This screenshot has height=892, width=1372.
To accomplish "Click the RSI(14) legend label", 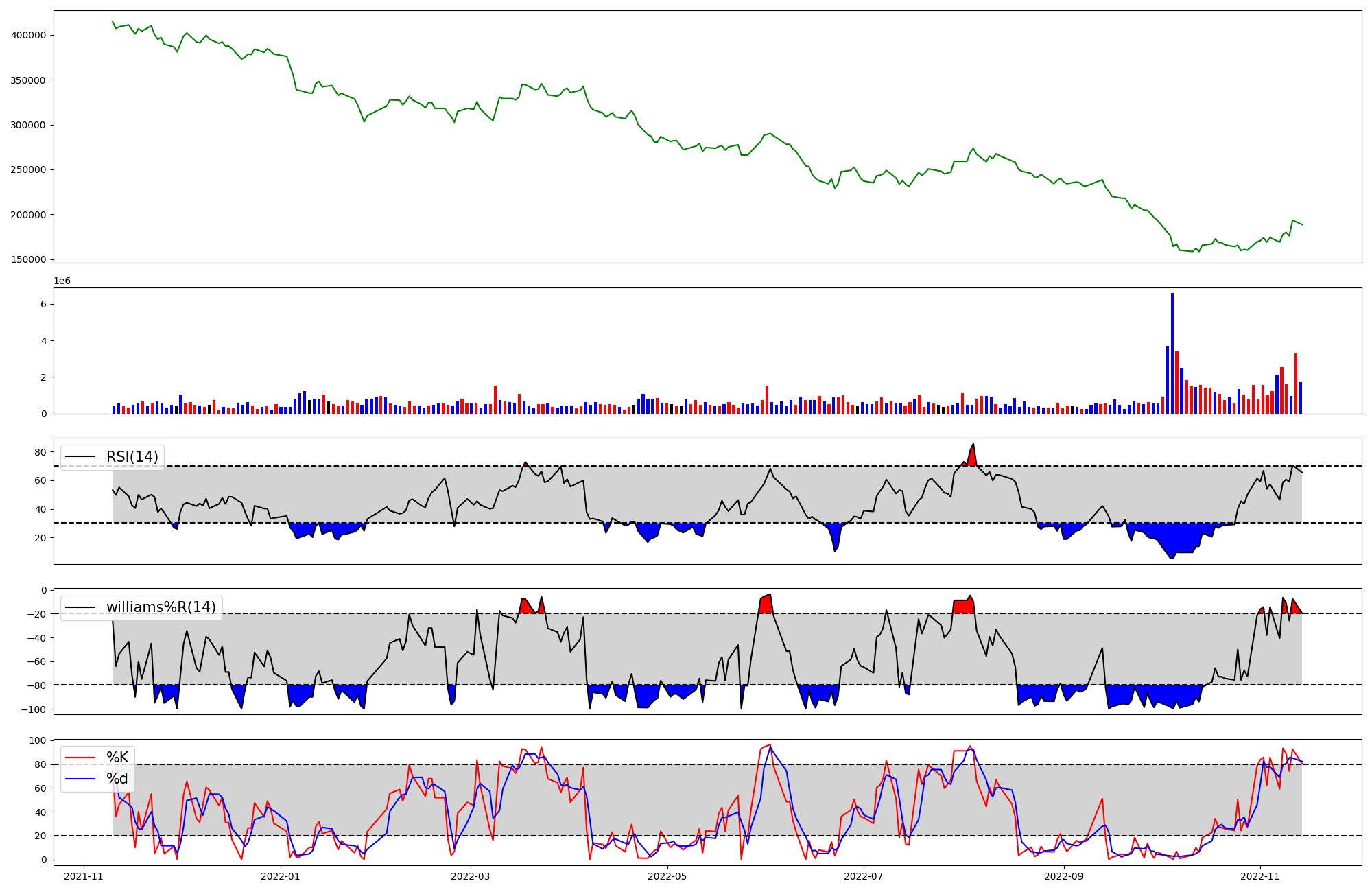I will point(132,457).
